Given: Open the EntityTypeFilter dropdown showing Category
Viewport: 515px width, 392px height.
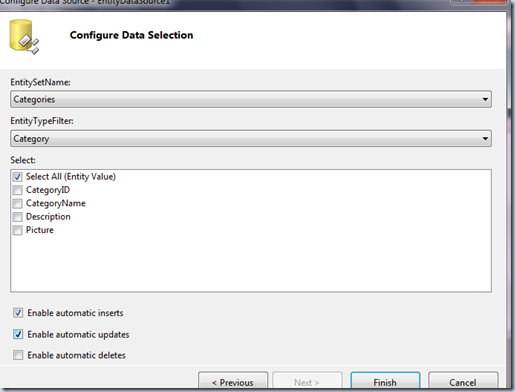Looking at the screenshot, I should click(x=251, y=138).
